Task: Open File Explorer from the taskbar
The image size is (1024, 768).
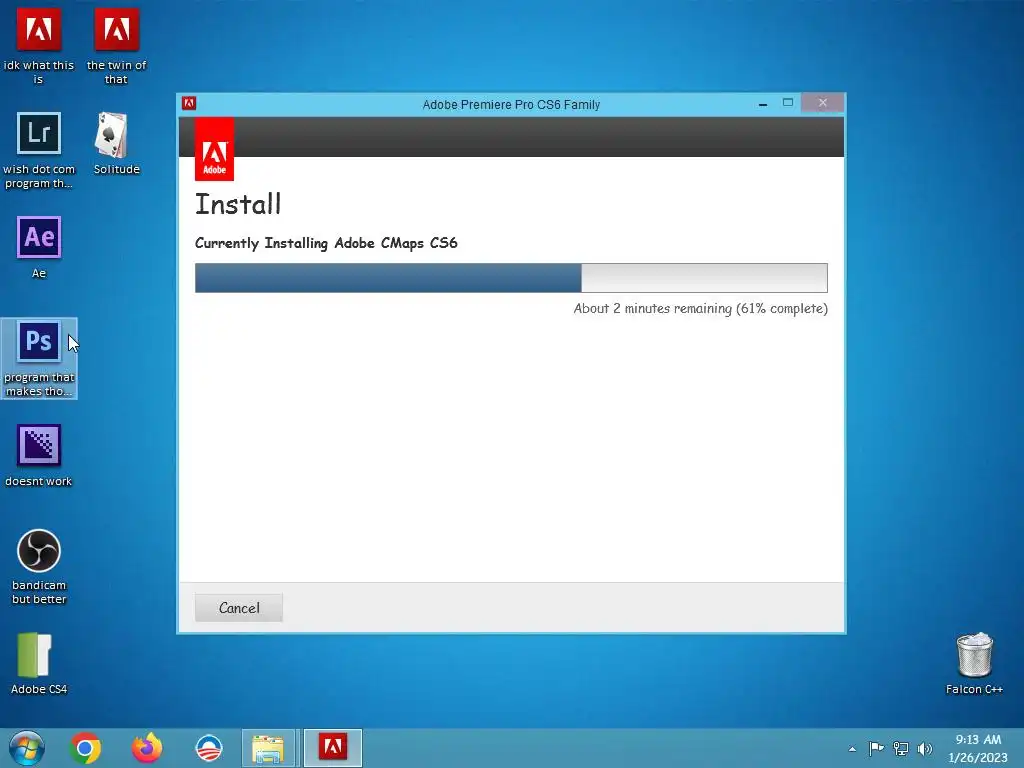Action: pyautogui.click(x=268, y=748)
